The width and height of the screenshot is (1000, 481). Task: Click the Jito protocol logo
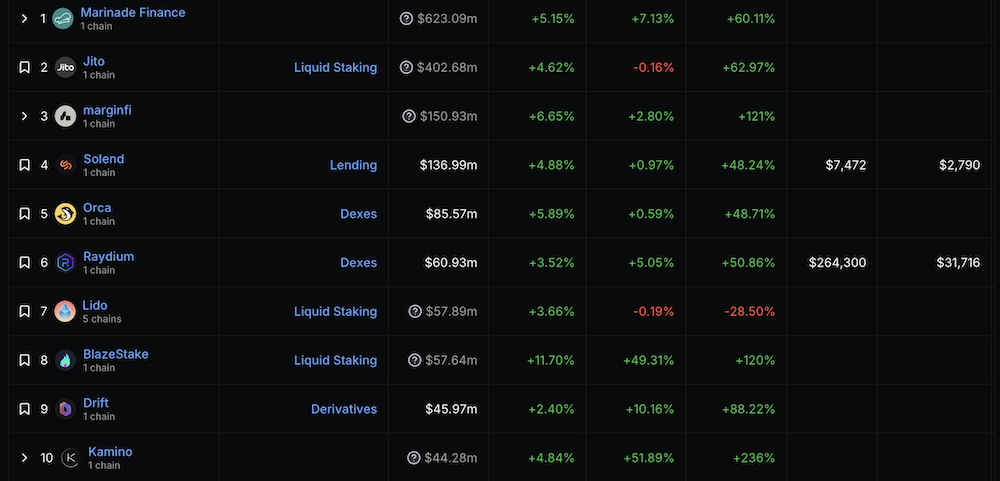point(65,67)
